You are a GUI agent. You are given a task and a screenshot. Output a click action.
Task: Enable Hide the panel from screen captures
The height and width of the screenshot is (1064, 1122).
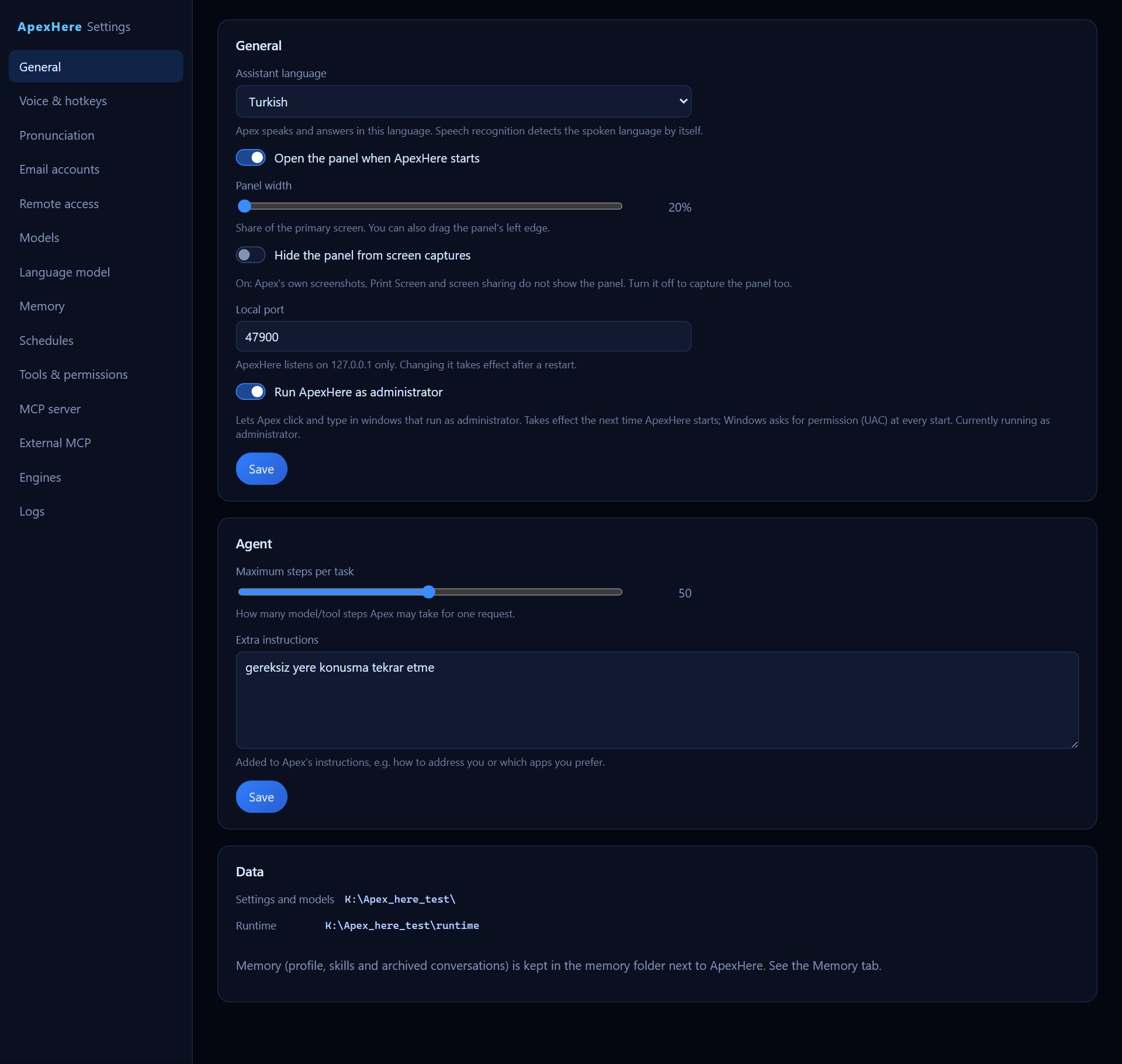pyautogui.click(x=251, y=255)
